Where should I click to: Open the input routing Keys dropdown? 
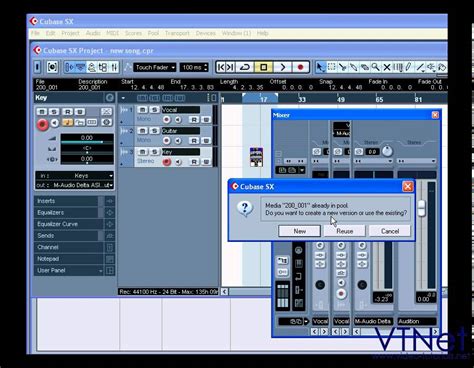coord(75,176)
